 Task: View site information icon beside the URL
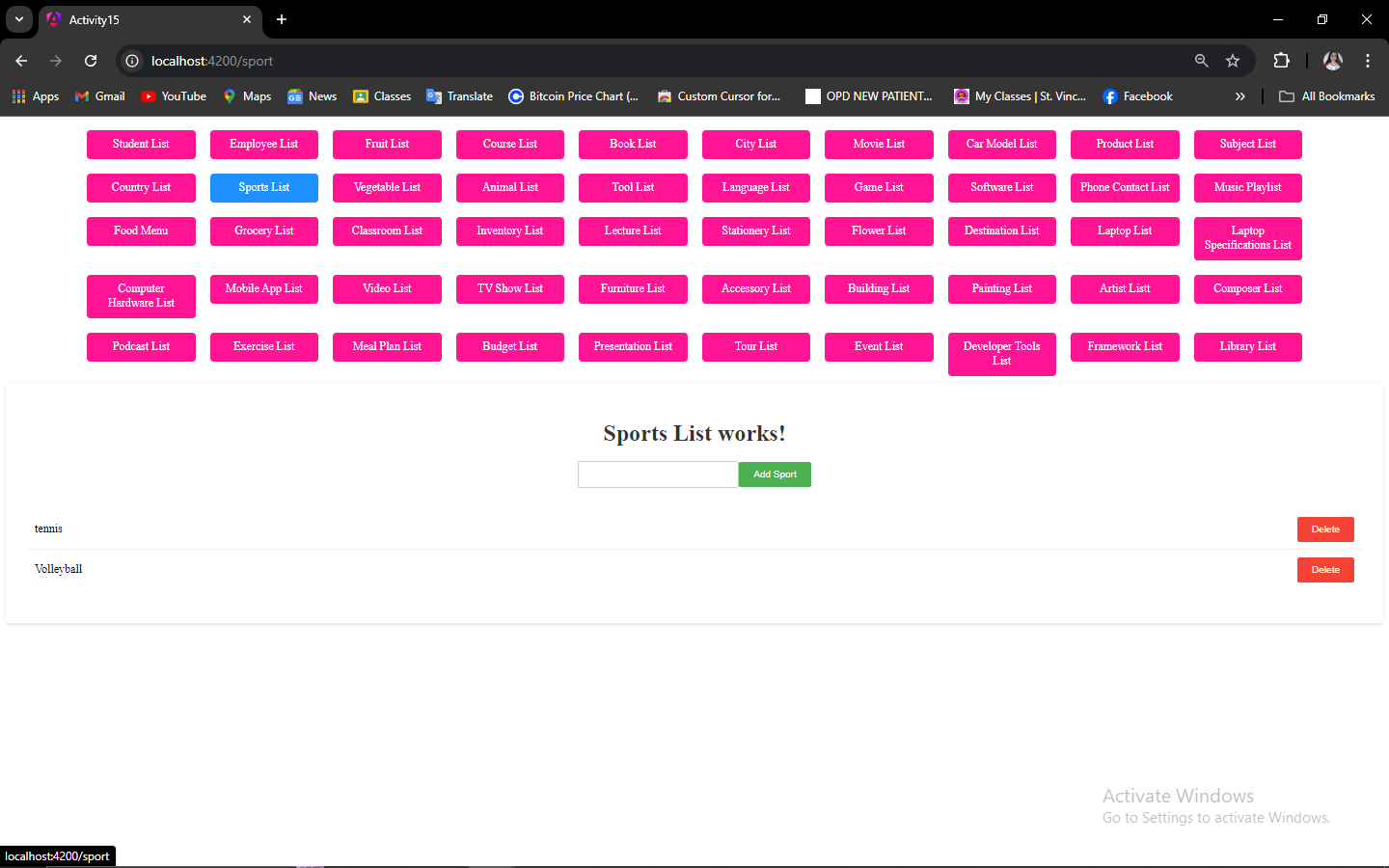pyautogui.click(x=132, y=61)
